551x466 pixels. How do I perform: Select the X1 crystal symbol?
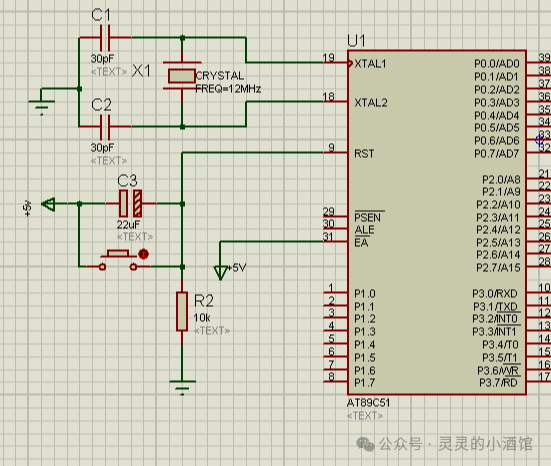pos(182,76)
